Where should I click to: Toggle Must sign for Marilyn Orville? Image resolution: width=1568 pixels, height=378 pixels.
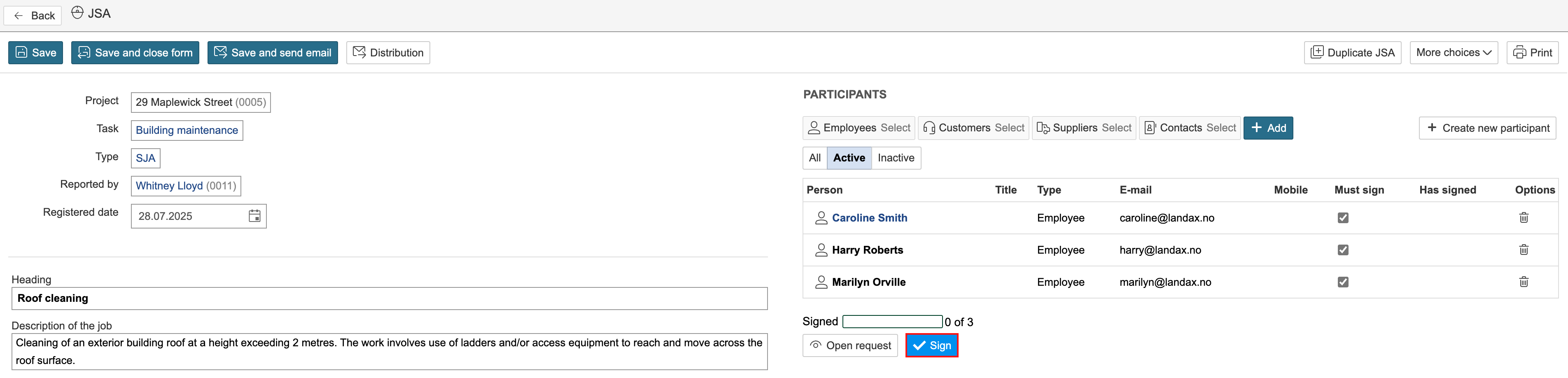[1343, 282]
